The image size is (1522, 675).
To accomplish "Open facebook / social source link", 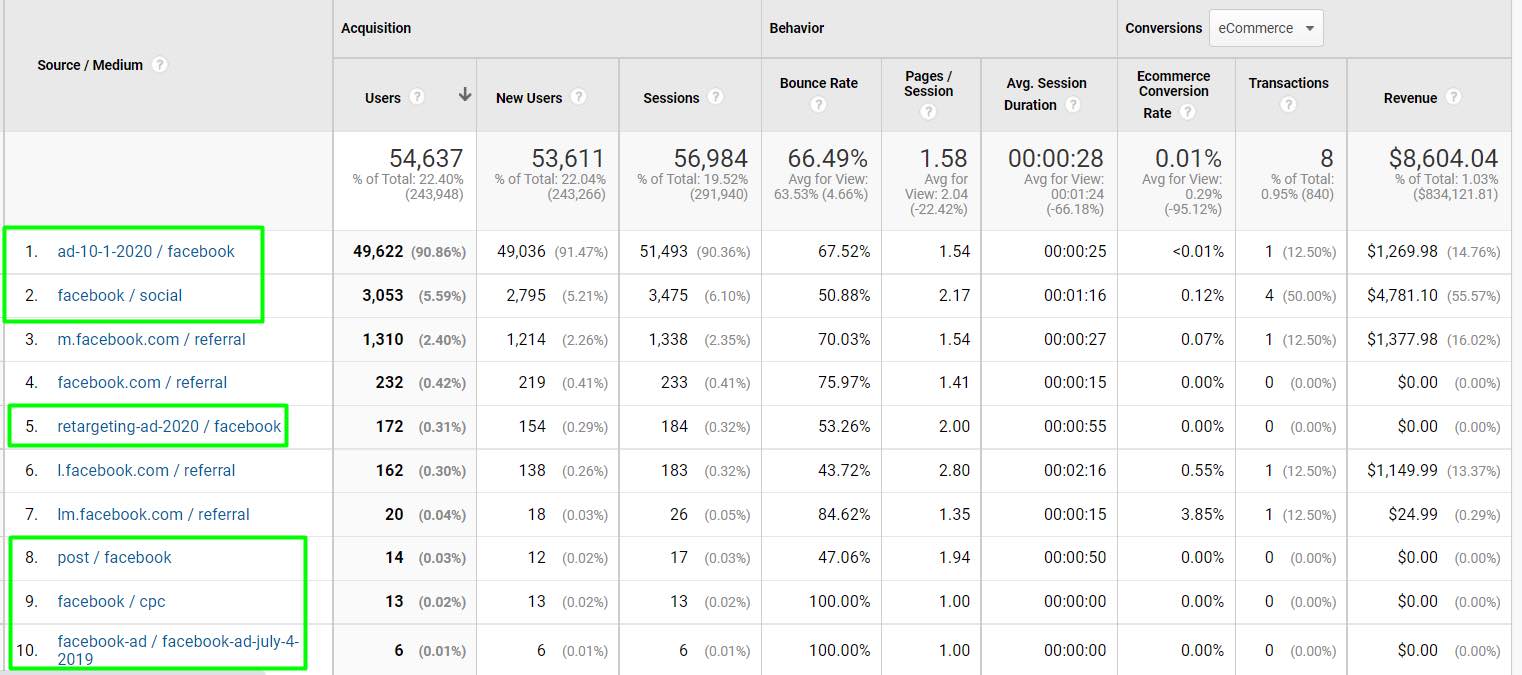I will coord(120,295).
